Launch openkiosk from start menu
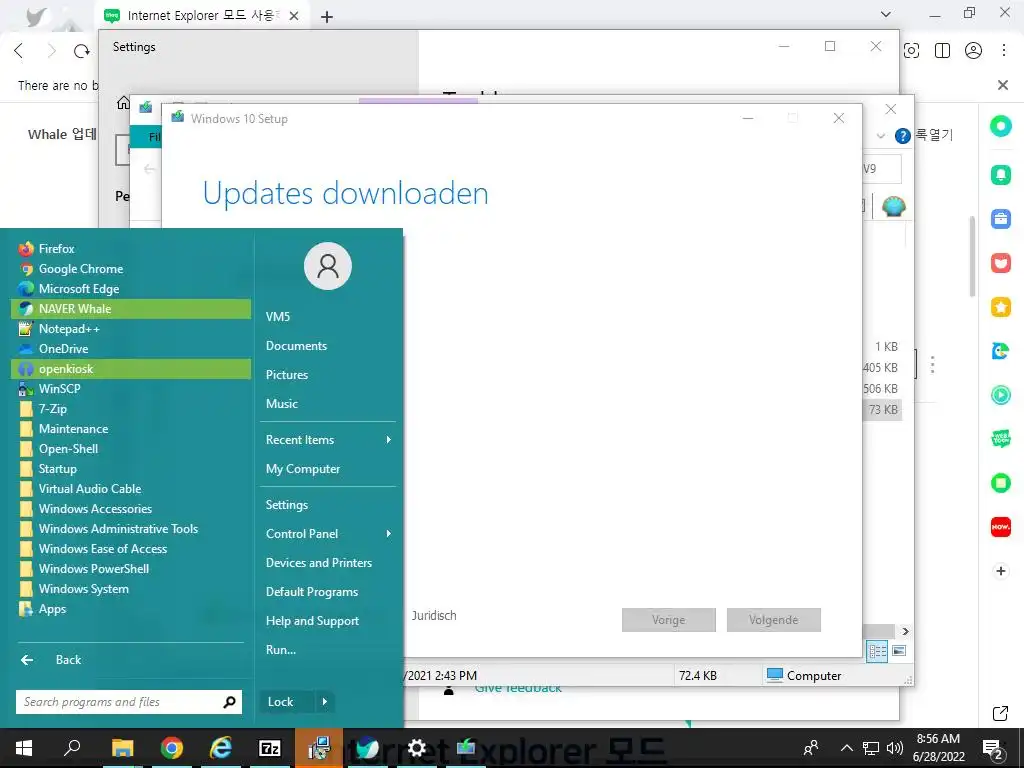Image resolution: width=1024 pixels, height=768 pixels. click(131, 369)
